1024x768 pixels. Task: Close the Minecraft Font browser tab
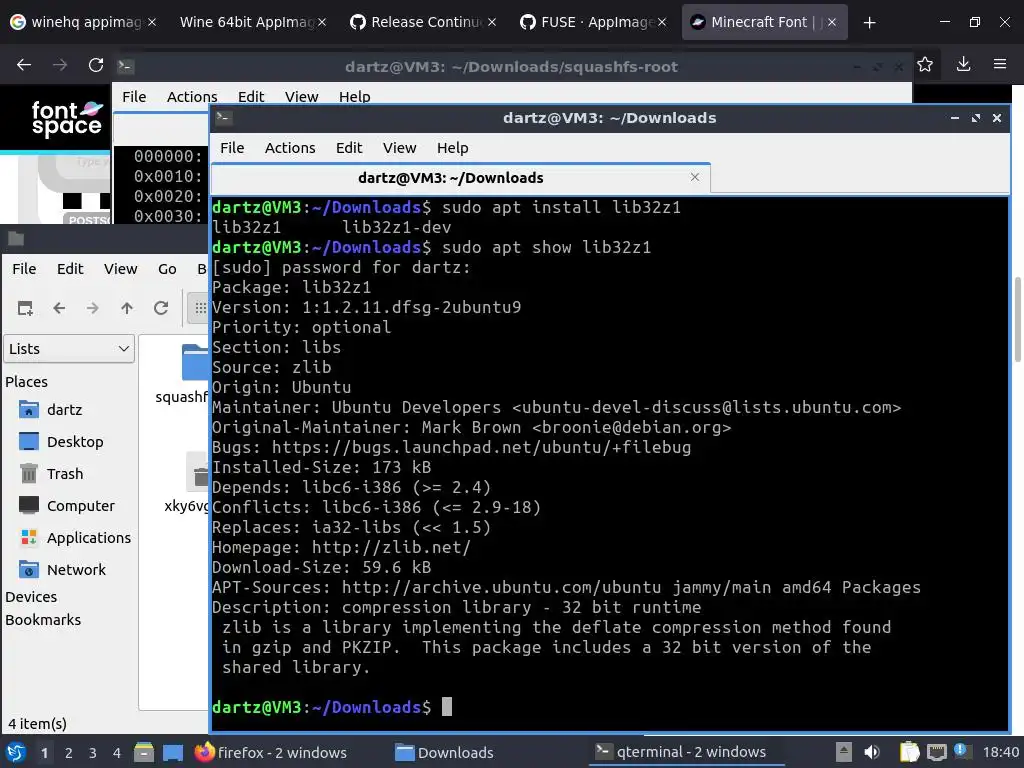click(x=831, y=23)
